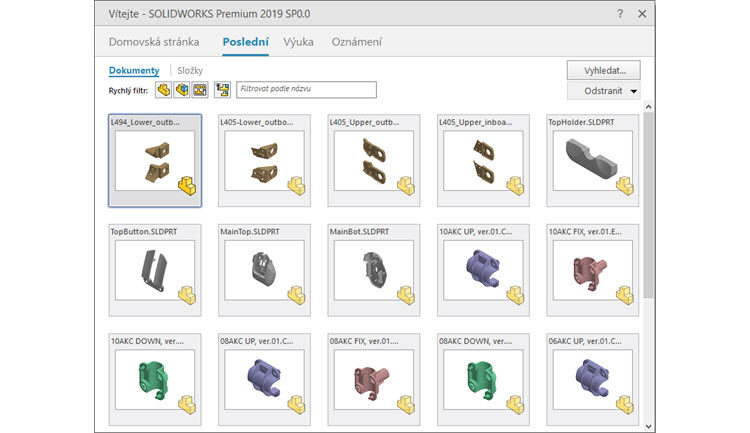Select the Složky view link

click(190, 70)
